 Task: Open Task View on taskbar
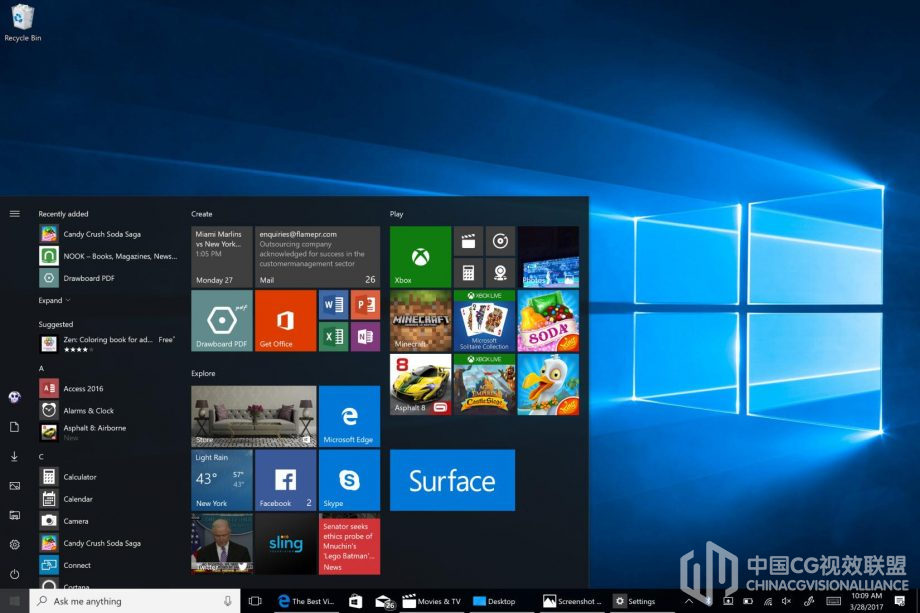pyautogui.click(x=255, y=601)
